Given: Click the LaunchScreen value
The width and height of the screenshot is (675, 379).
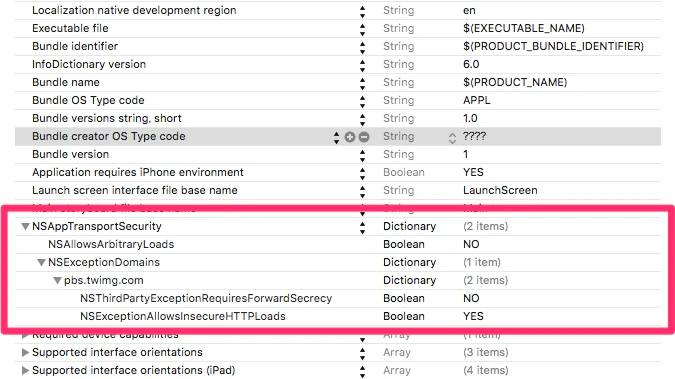Looking at the screenshot, I should pos(500,190).
